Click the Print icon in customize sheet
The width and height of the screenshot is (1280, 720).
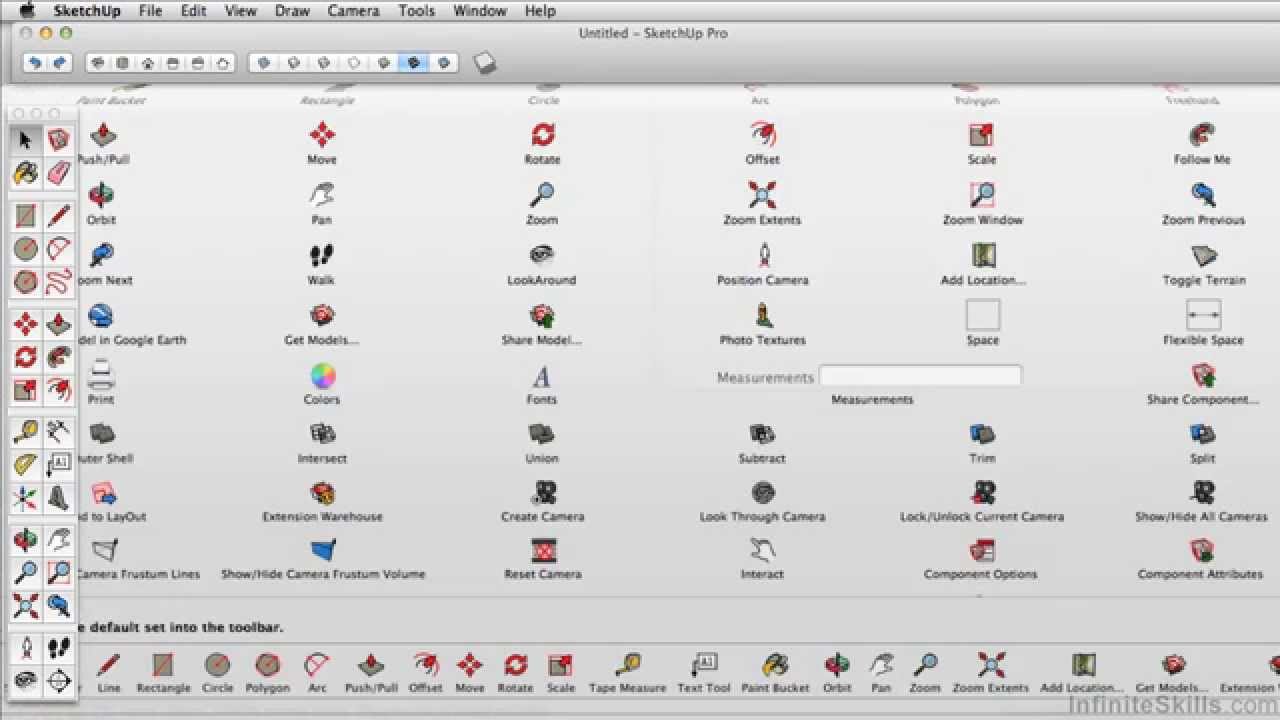[101, 376]
